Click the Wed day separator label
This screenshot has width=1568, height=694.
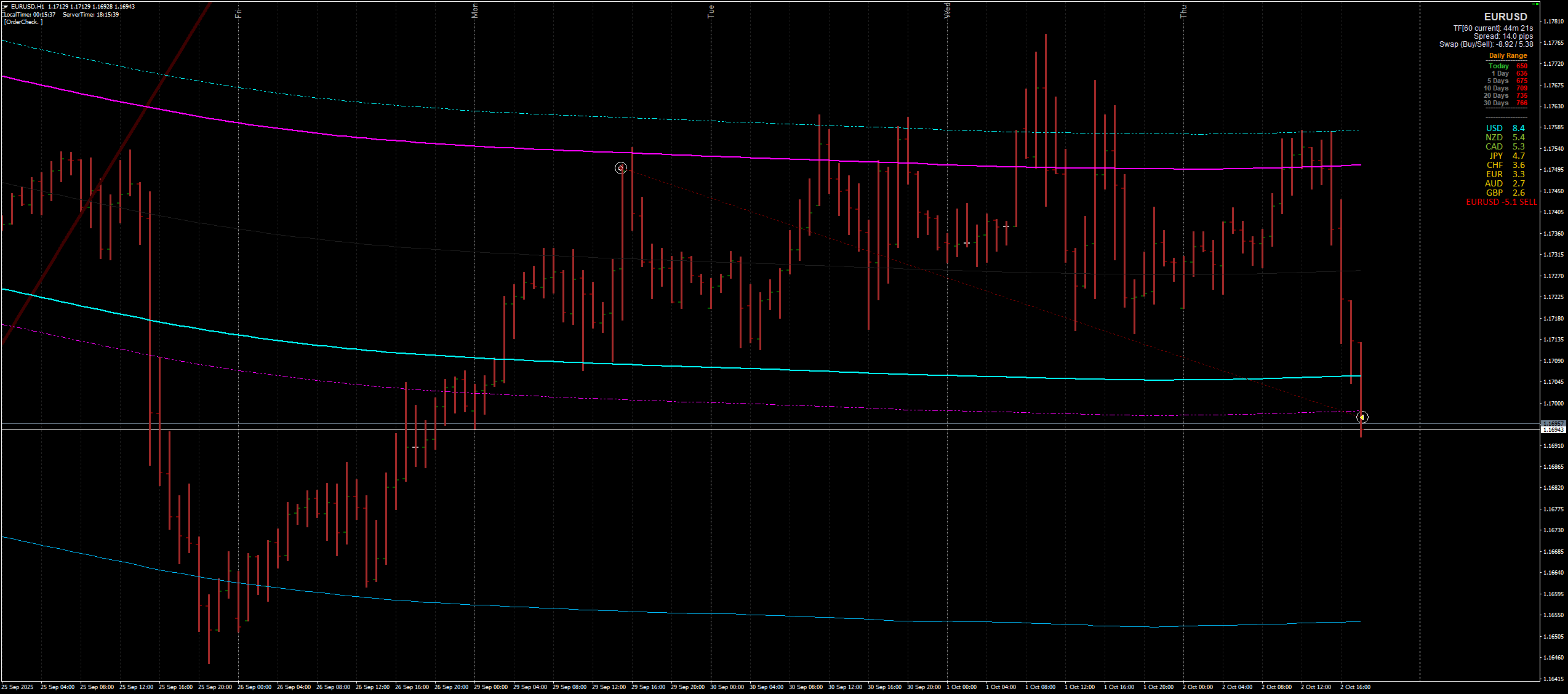point(948,10)
